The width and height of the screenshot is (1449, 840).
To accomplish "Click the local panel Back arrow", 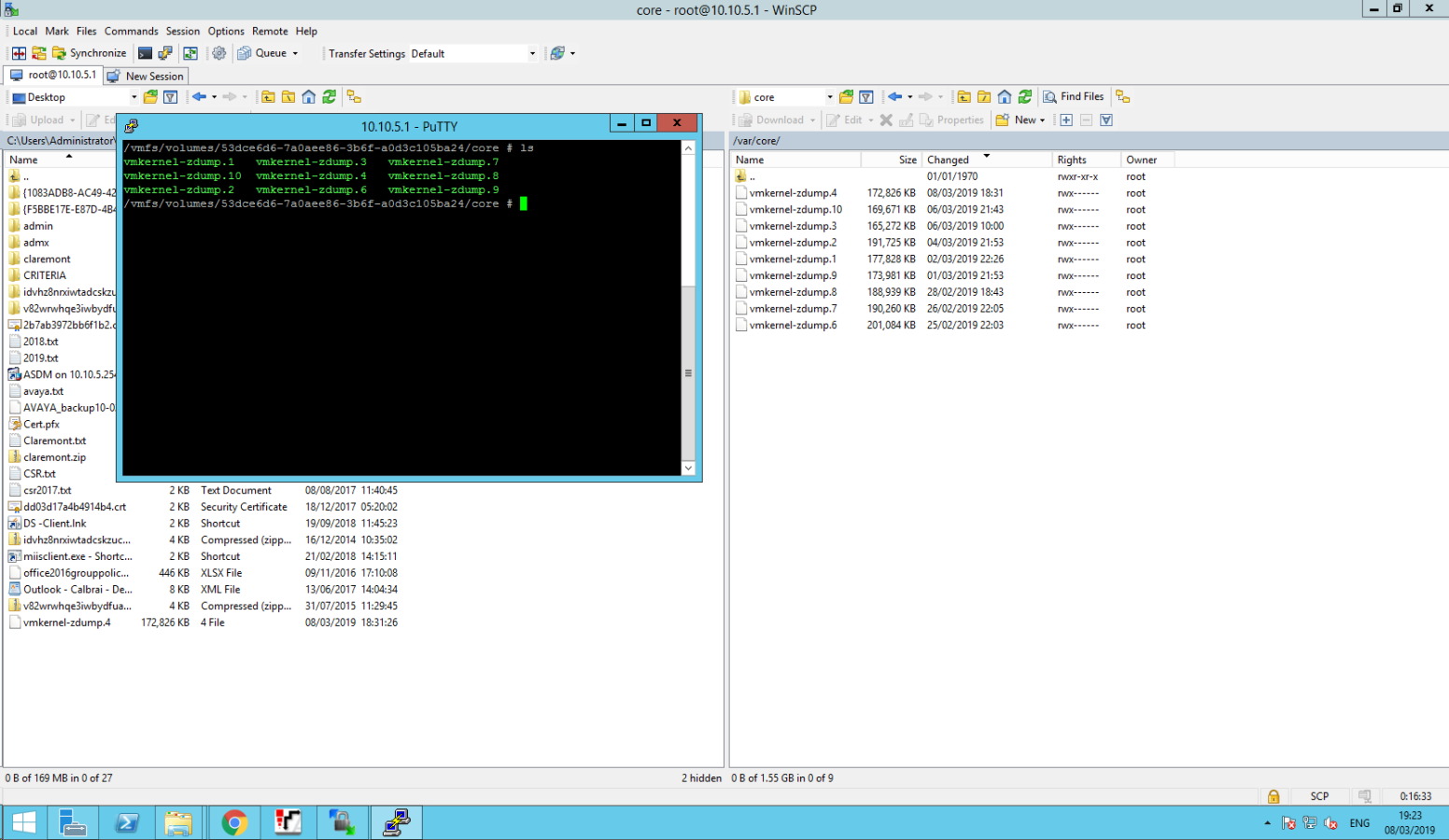I will [x=199, y=97].
